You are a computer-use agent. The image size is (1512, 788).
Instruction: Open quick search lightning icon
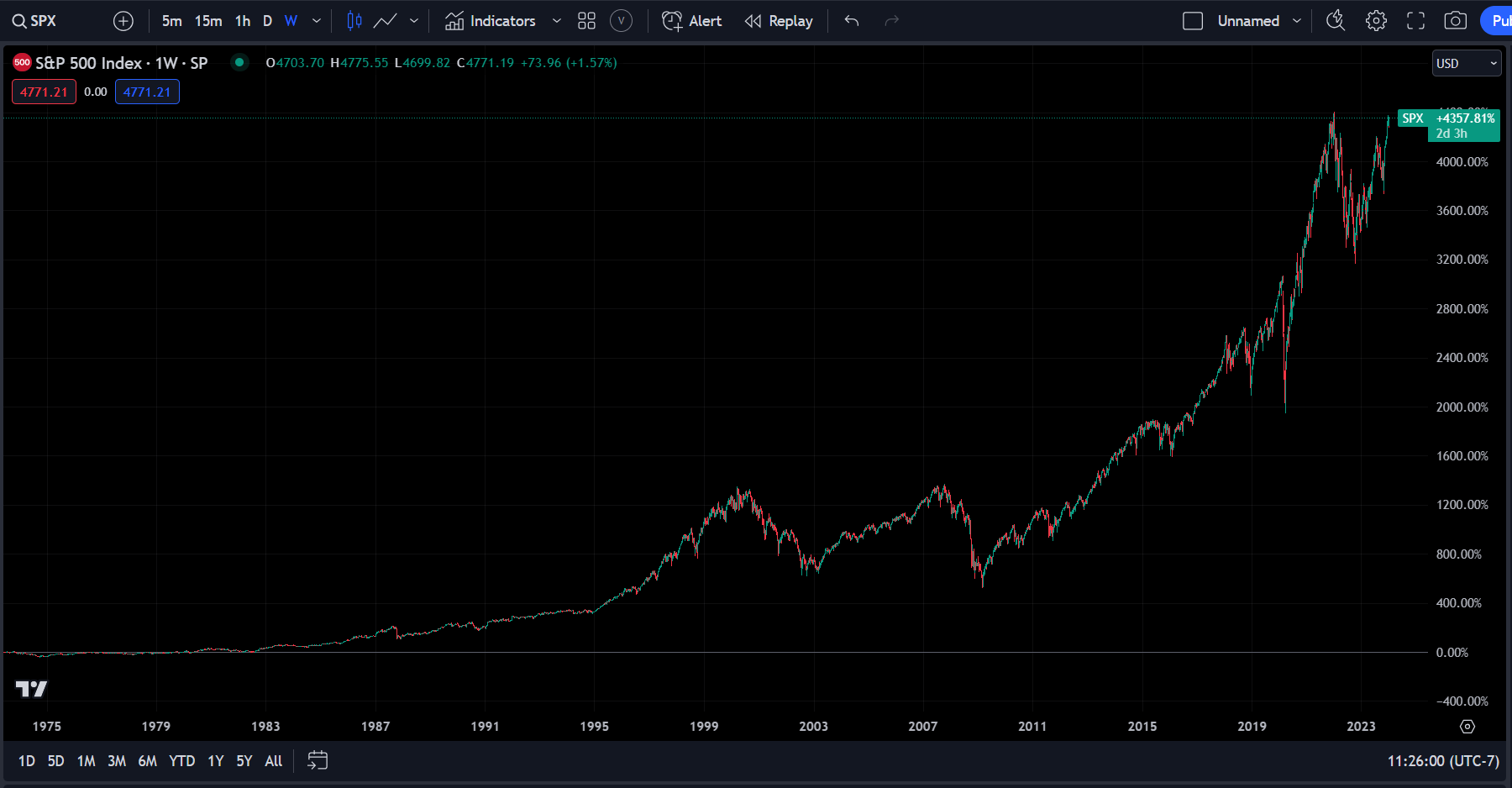[x=1336, y=21]
